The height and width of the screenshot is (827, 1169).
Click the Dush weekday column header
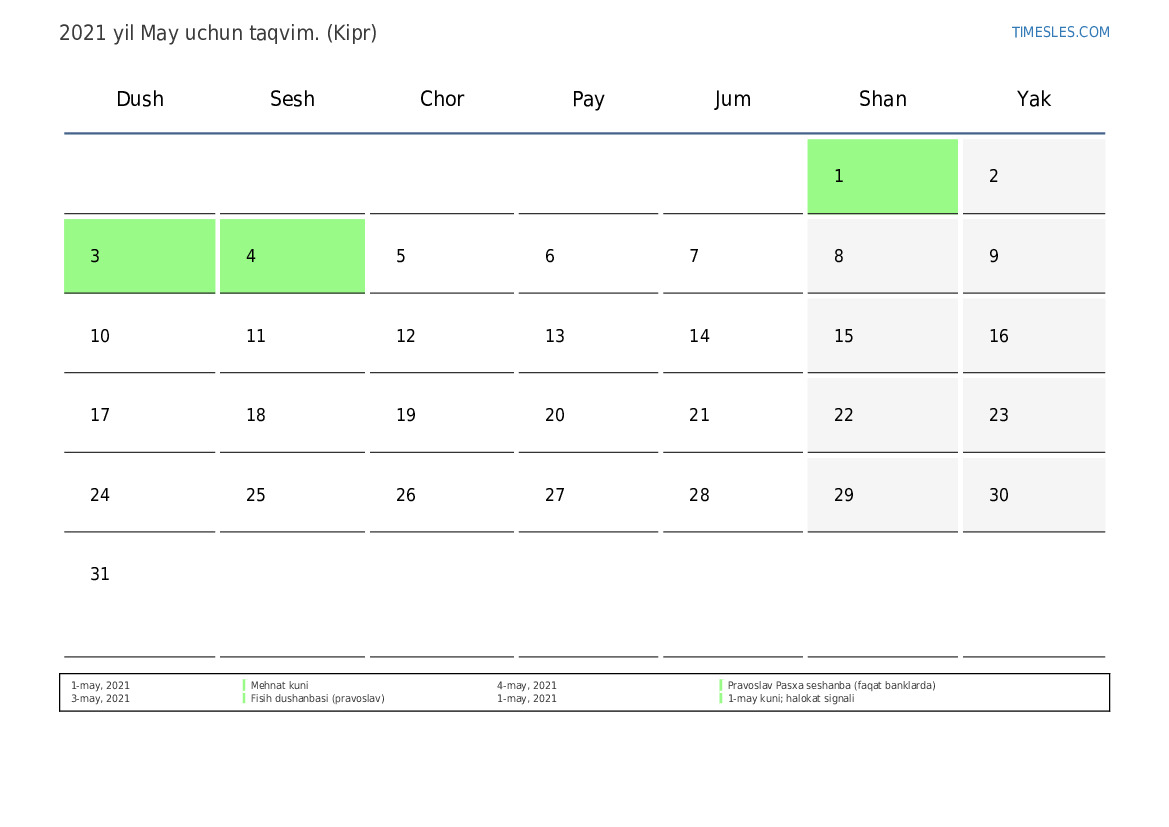[140, 99]
